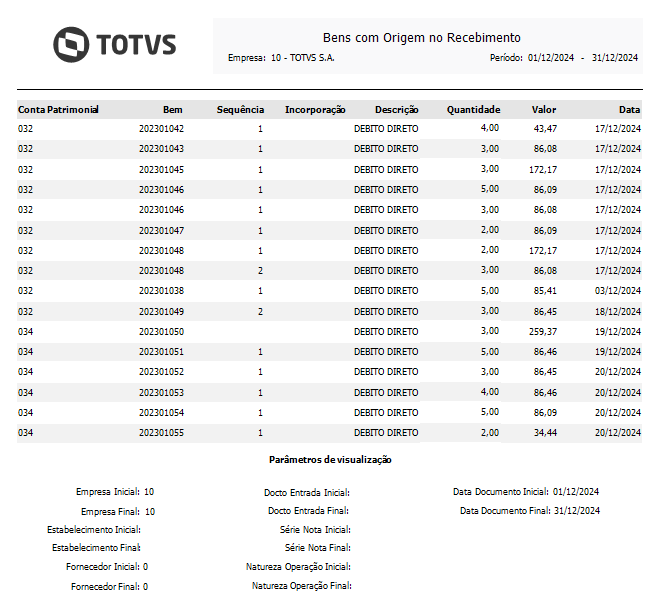Click the TOTVS logo
The image size is (659, 594).
114,45
